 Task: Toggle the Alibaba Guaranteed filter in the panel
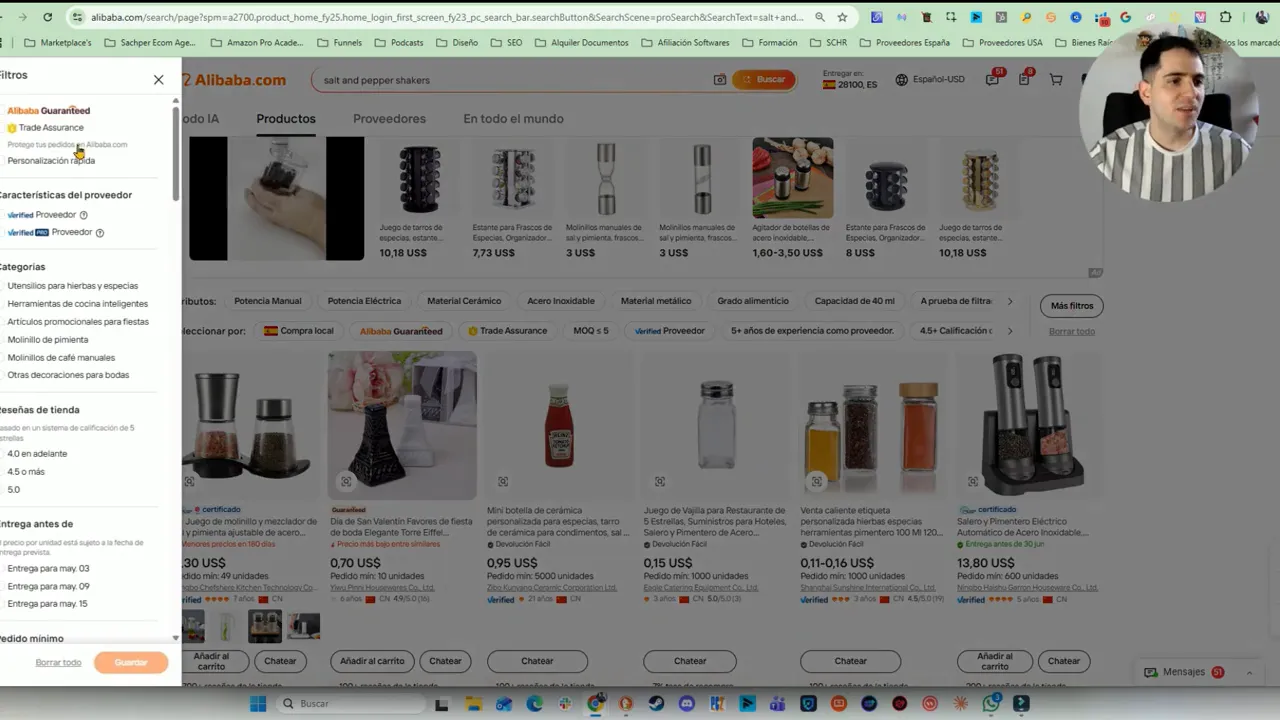49,111
